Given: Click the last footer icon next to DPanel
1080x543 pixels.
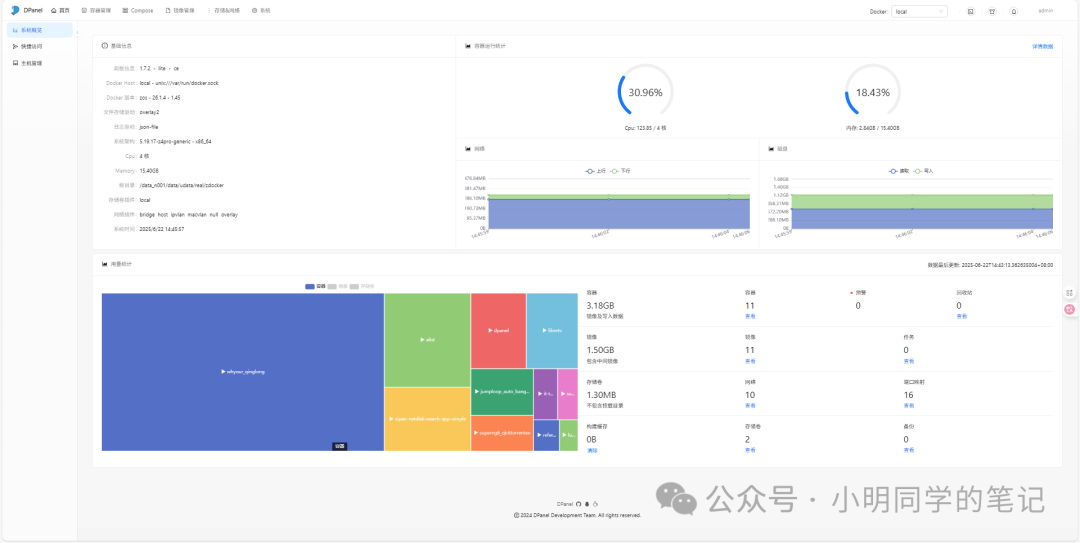Looking at the screenshot, I should coord(595,504).
